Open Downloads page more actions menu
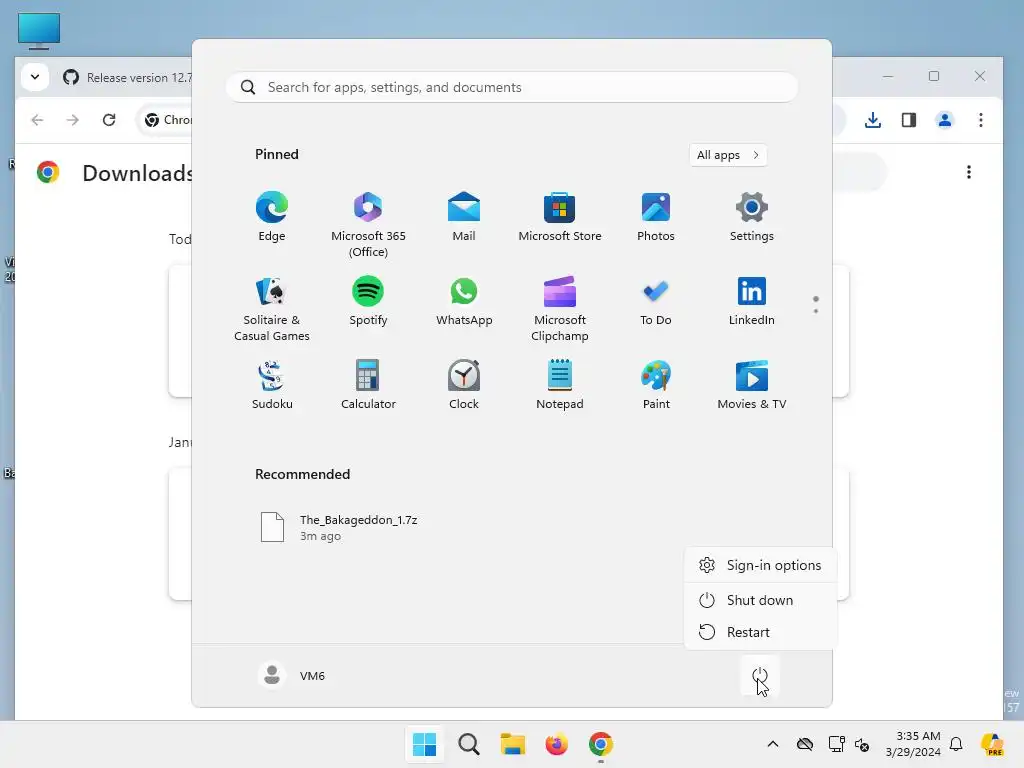 [x=968, y=172]
